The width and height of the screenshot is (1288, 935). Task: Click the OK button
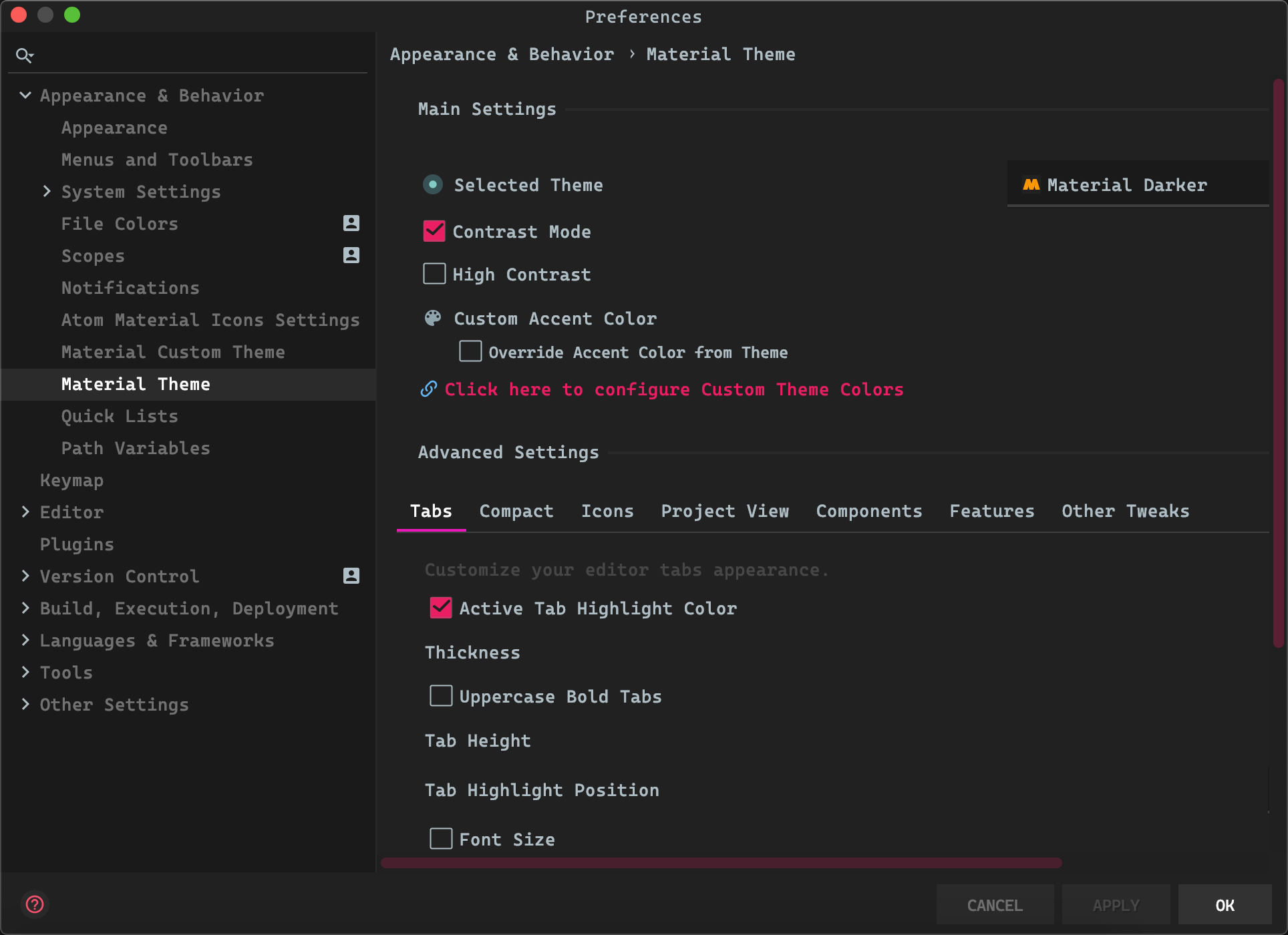(x=1225, y=905)
